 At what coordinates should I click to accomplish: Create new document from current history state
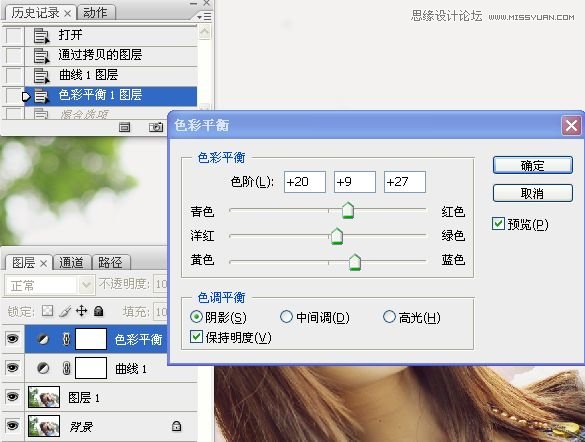[x=124, y=127]
